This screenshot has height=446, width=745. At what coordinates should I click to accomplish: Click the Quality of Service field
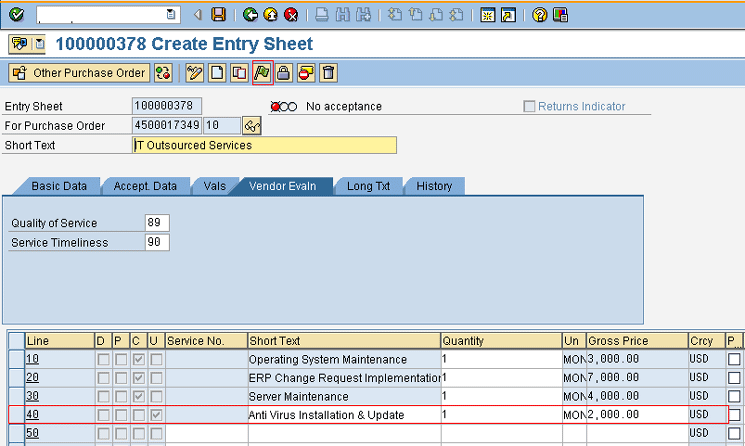pos(157,223)
